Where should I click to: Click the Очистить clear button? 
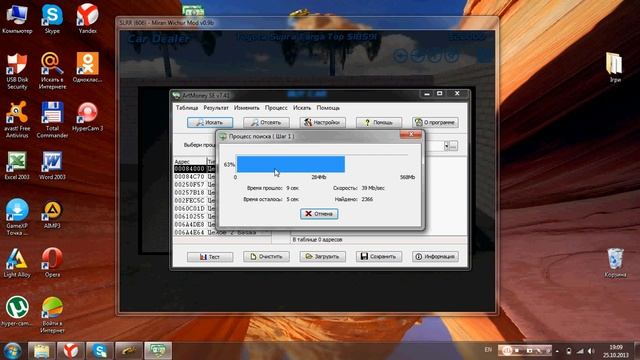click(x=266, y=257)
